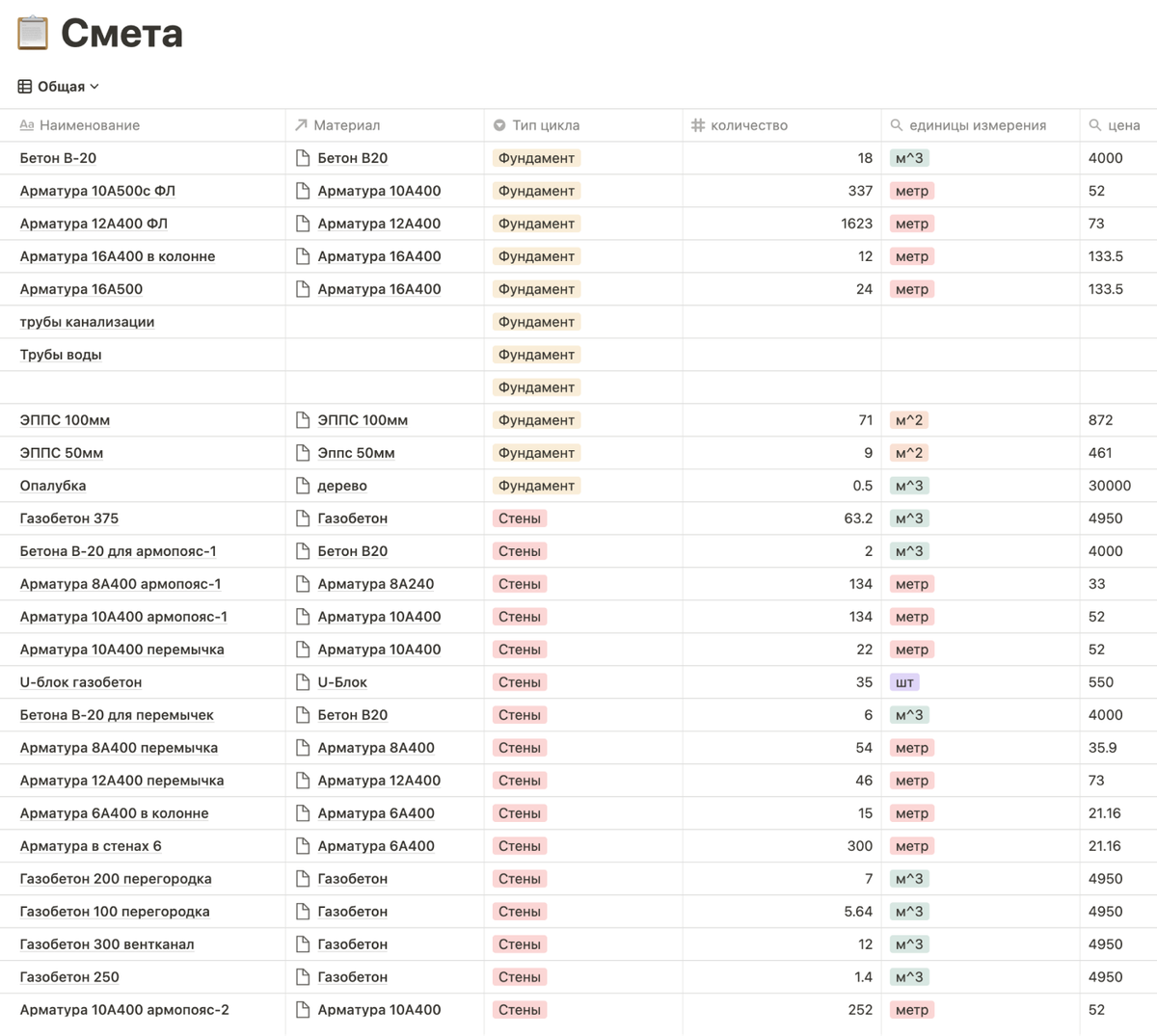
Task: Click м^2 unit tag in ЭППС 100мм row
Action: [909, 420]
